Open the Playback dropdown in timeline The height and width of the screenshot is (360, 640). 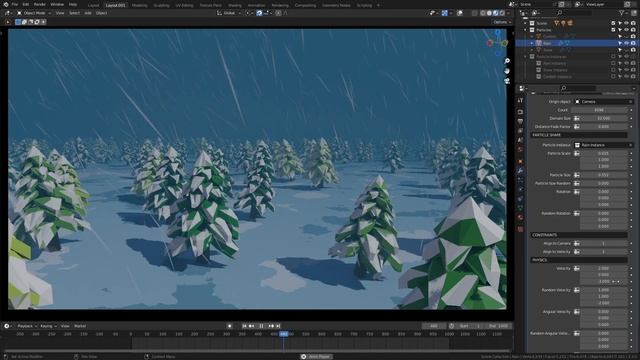pyautogui.click(x=27, y=326)
